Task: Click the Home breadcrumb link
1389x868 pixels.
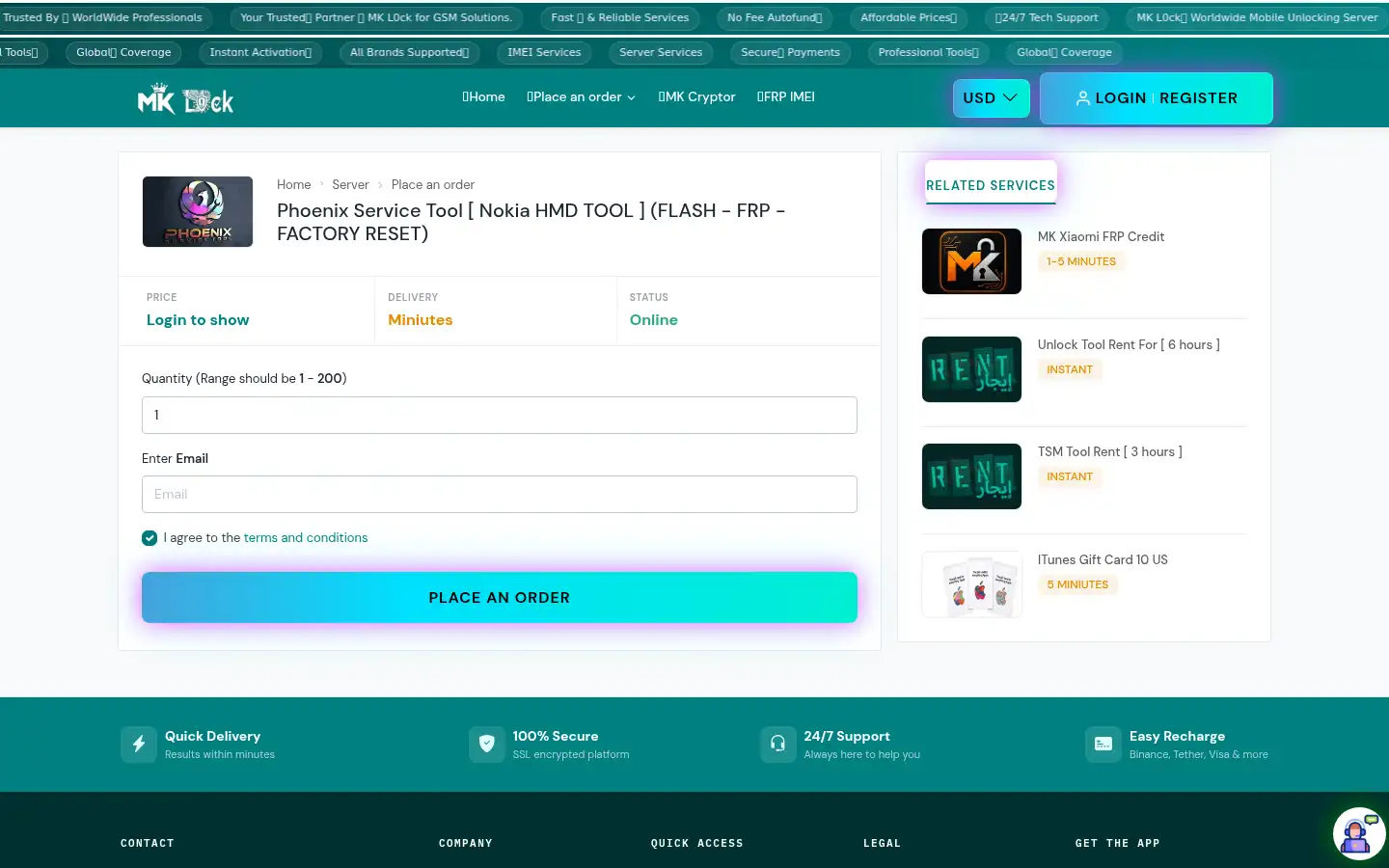Action: [293, 185]
